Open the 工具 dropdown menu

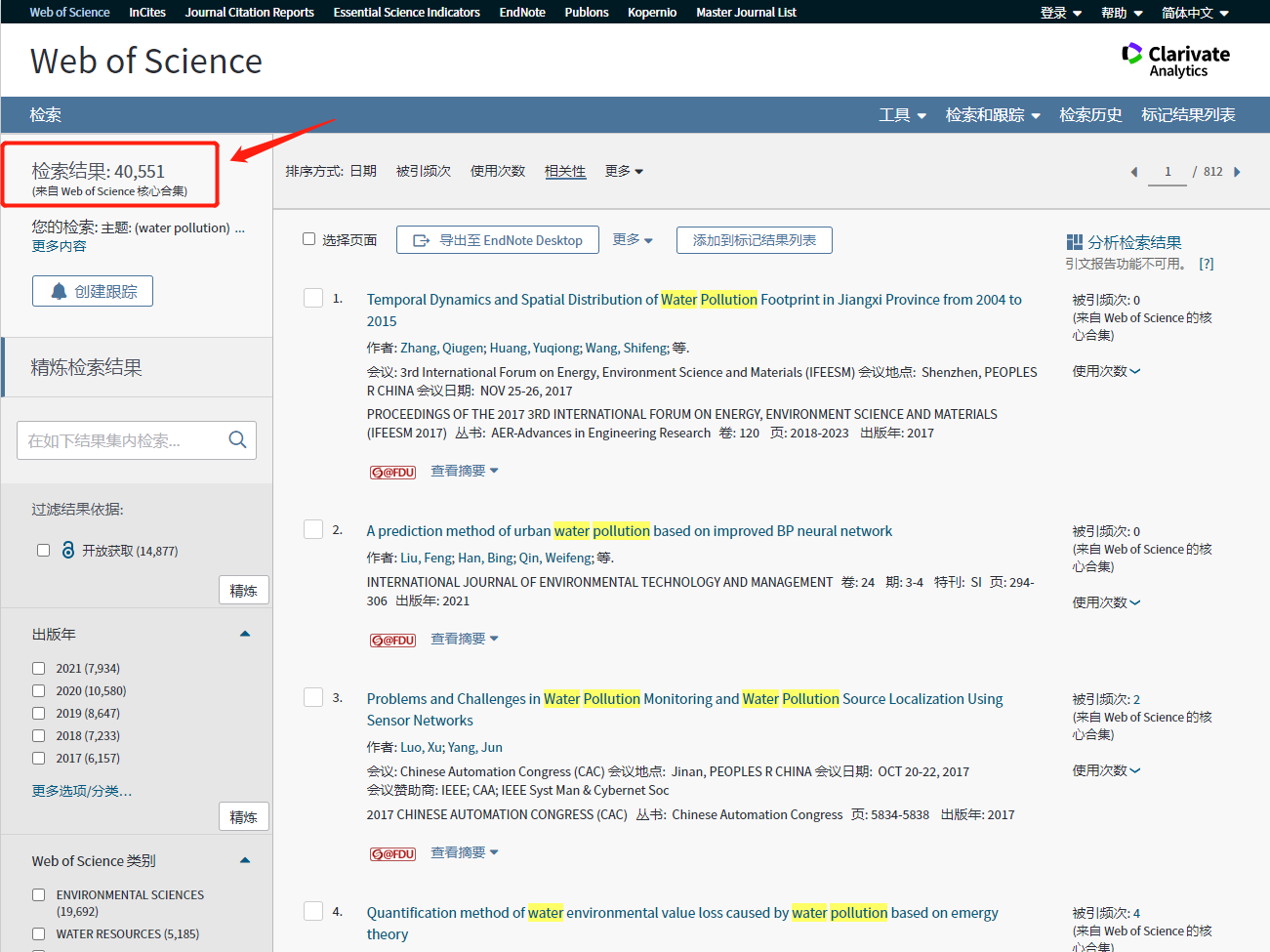[x=902, y=115]
